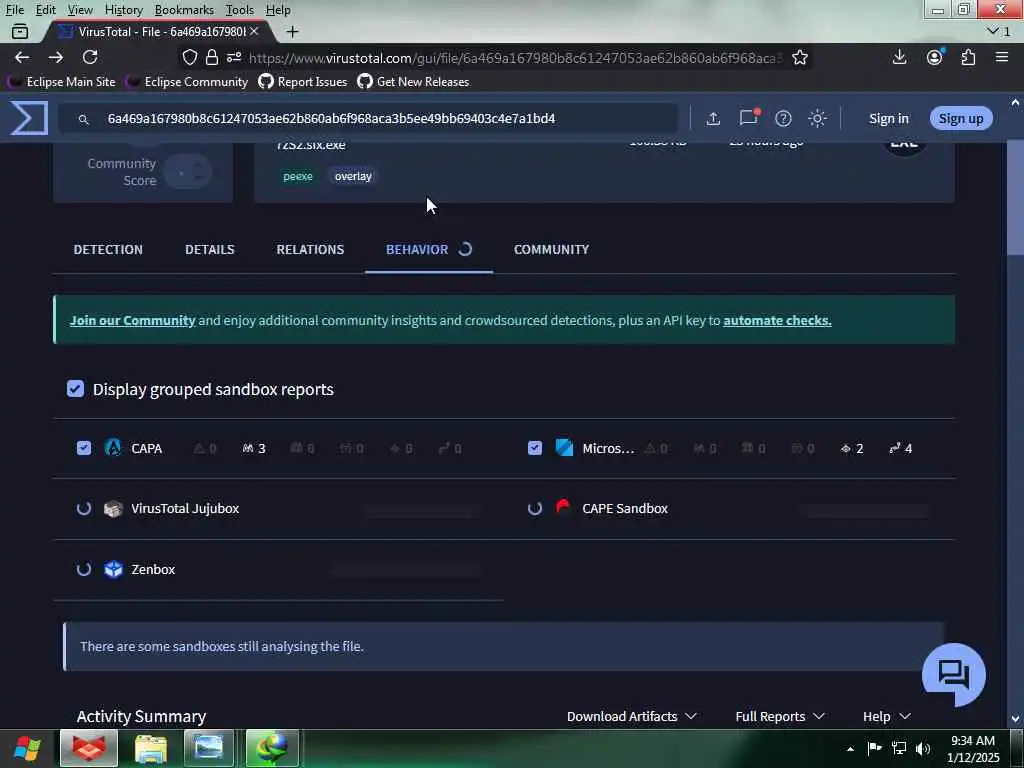Open the extensions puzzle icon
Image resolution: width=1024 pixels, height=768 pixels.
pos(968,57)
